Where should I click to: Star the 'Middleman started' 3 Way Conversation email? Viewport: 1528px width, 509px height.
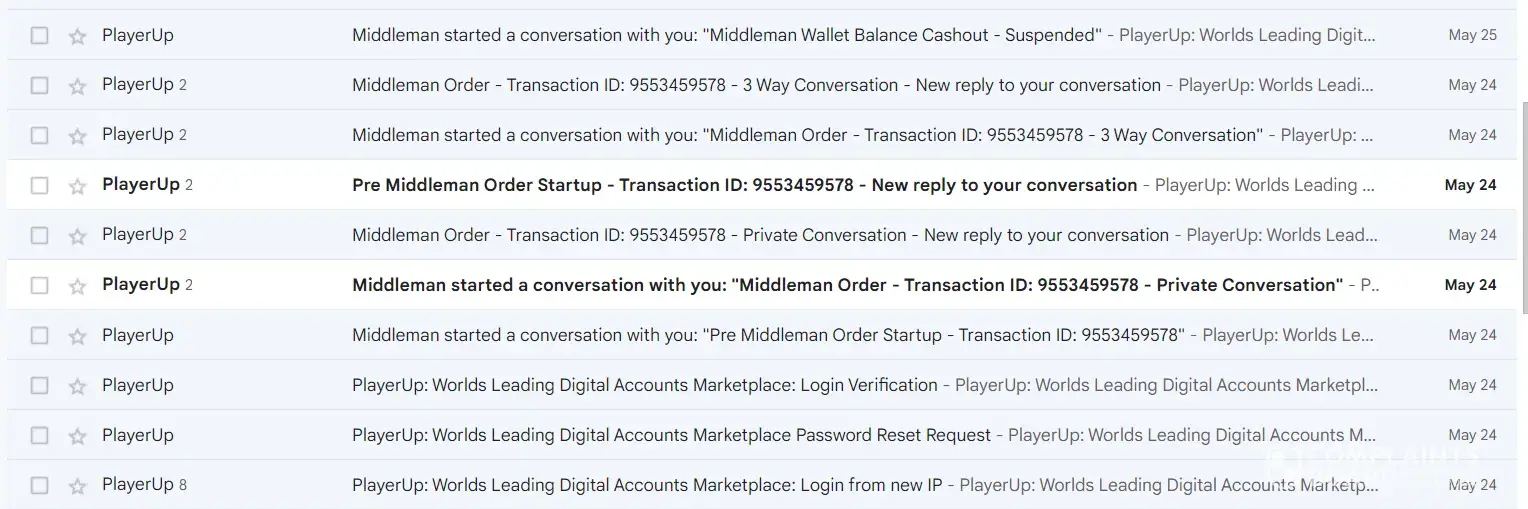77,136
